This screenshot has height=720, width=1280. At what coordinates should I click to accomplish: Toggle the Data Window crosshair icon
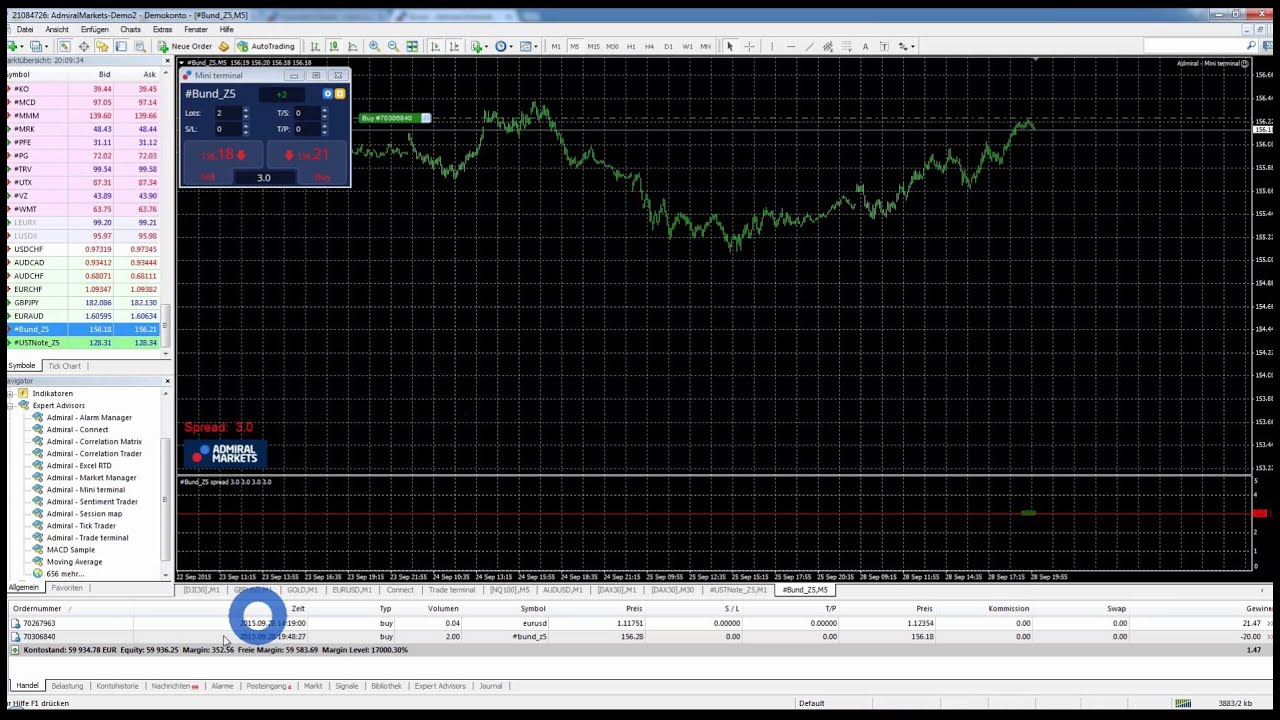click(83, 46)
